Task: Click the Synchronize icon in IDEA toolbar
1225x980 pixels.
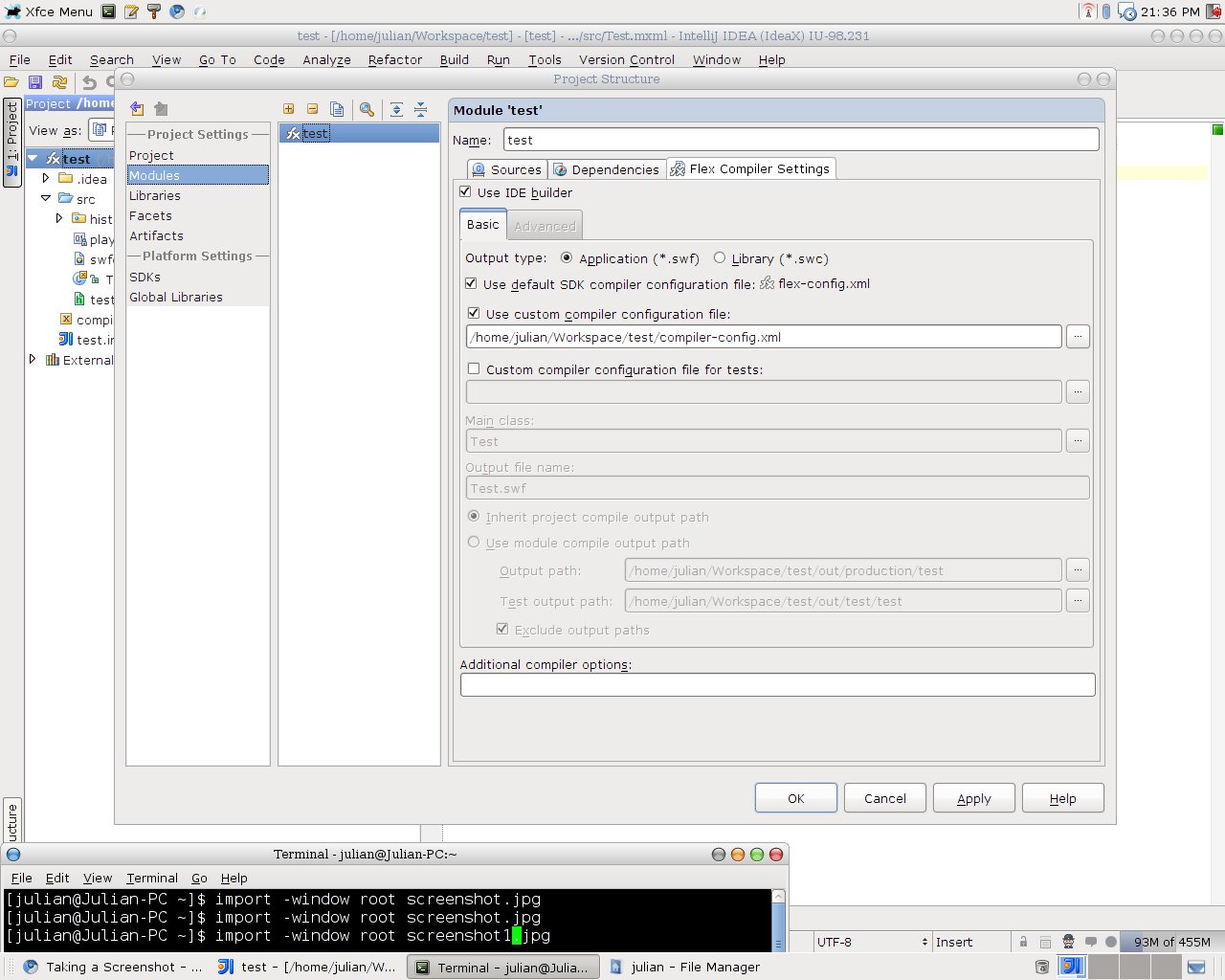Action: coord(59,82)
